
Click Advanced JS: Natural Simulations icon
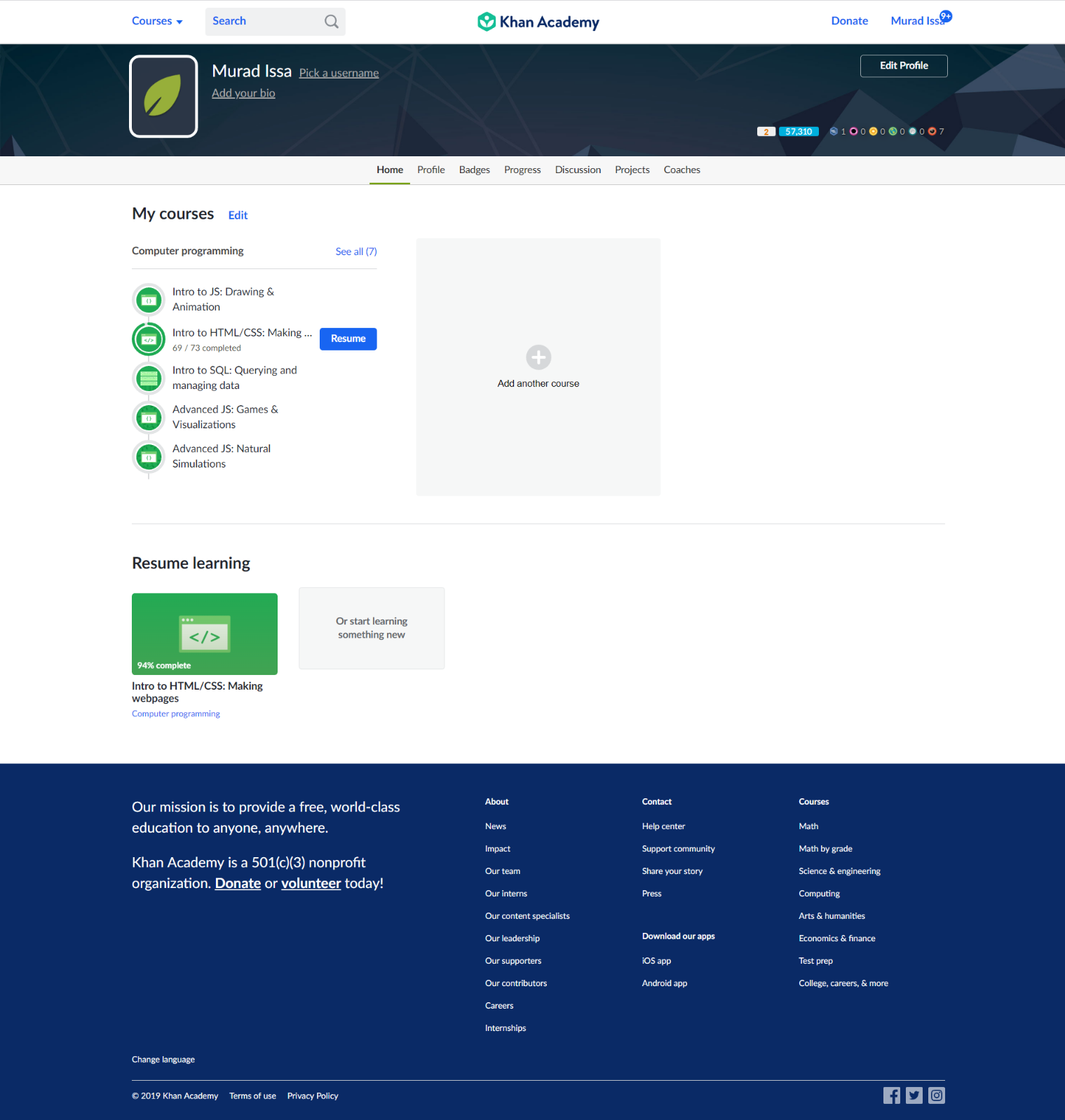[x=149, y=457]
